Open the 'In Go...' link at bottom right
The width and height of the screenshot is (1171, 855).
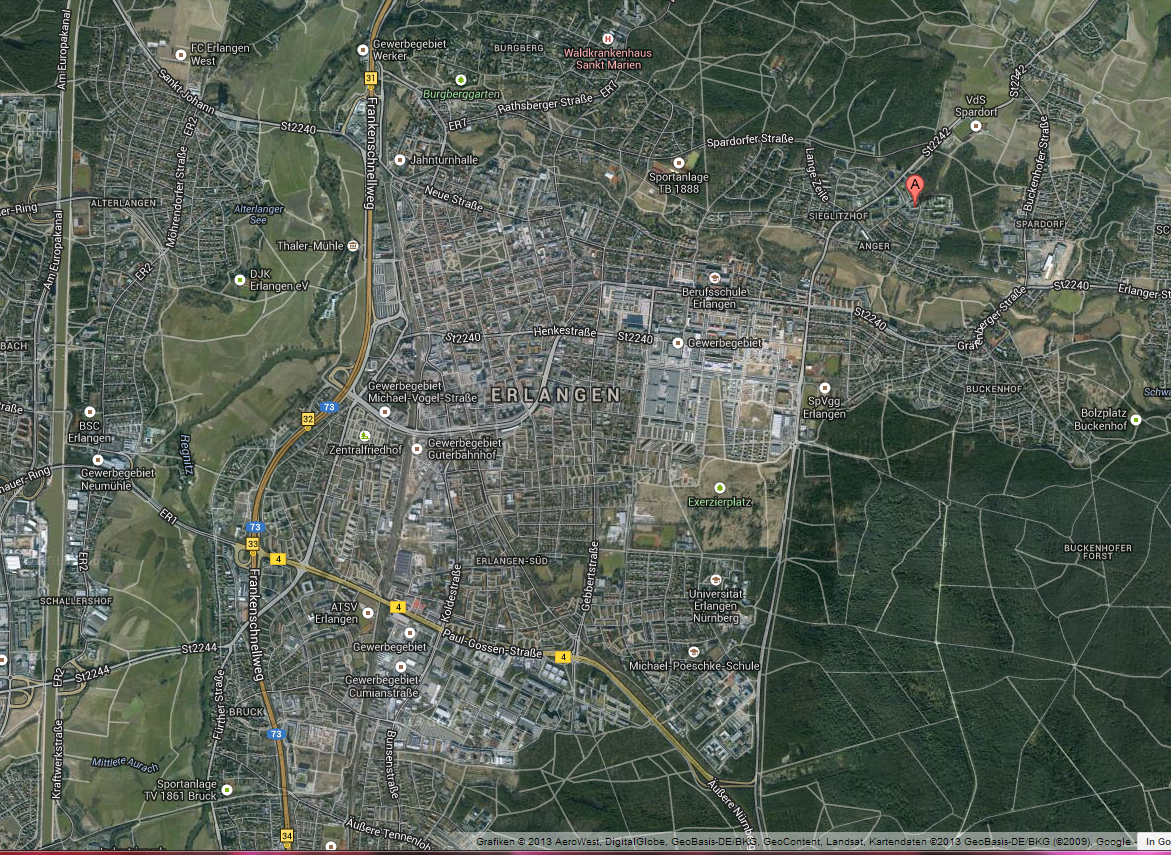point(1156,842)
